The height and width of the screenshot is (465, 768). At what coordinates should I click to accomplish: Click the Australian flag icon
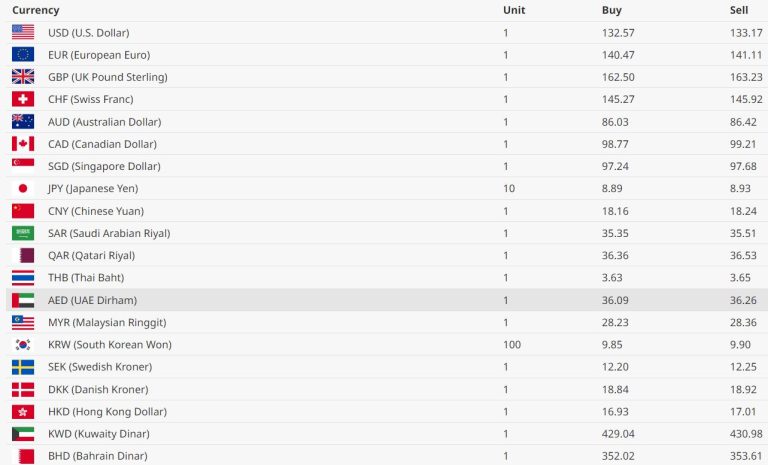[23, 122]
